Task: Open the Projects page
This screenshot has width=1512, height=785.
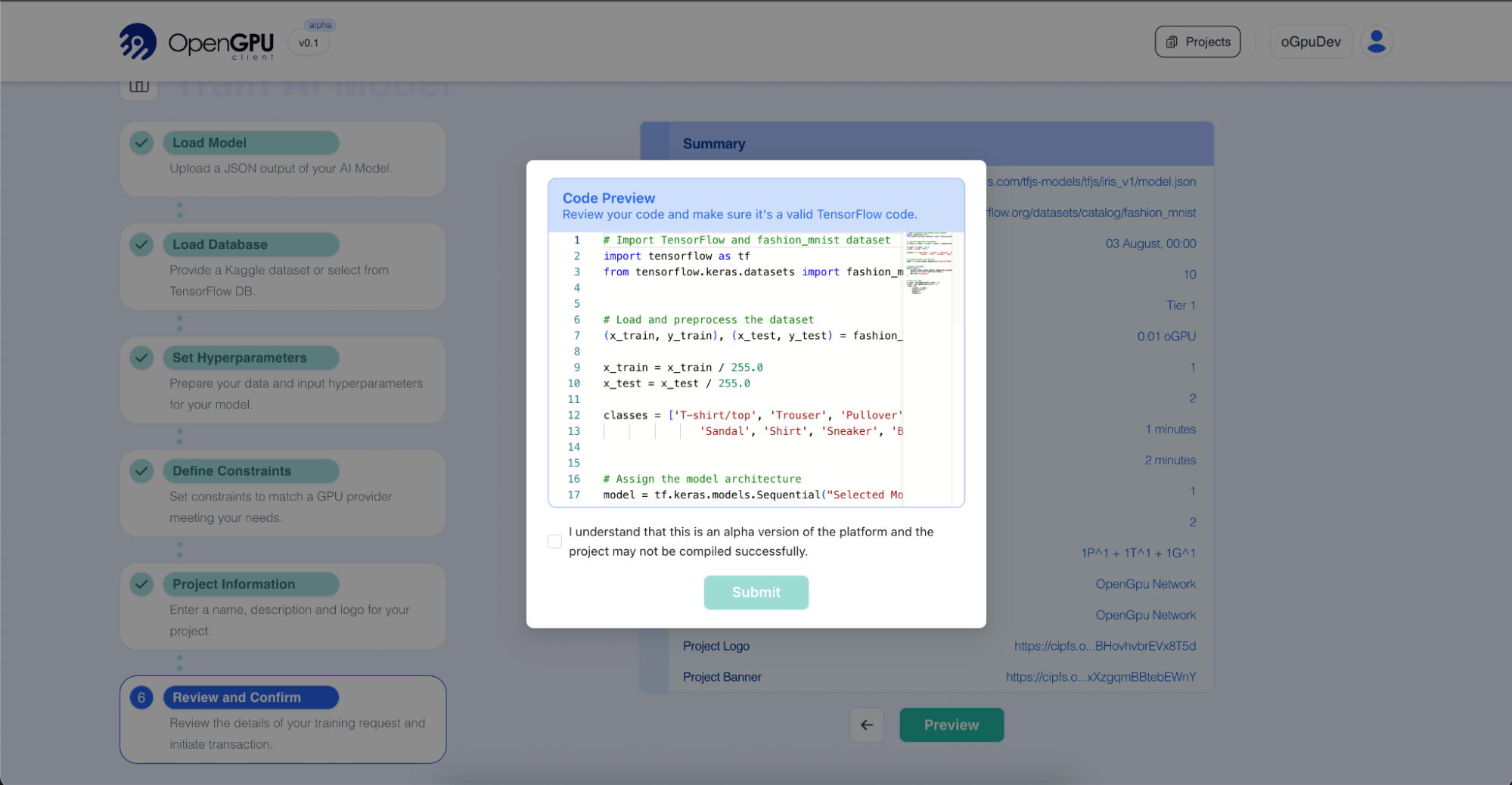Action: coord(1197,42)
